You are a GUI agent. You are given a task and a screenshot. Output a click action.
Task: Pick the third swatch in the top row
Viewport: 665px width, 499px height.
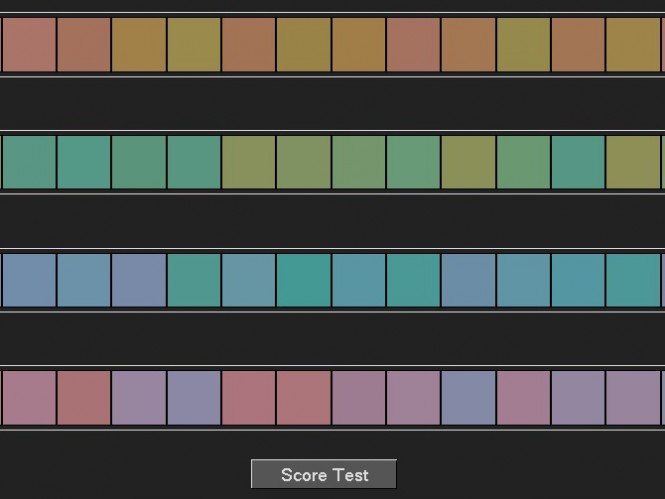(x=139, y=45)
